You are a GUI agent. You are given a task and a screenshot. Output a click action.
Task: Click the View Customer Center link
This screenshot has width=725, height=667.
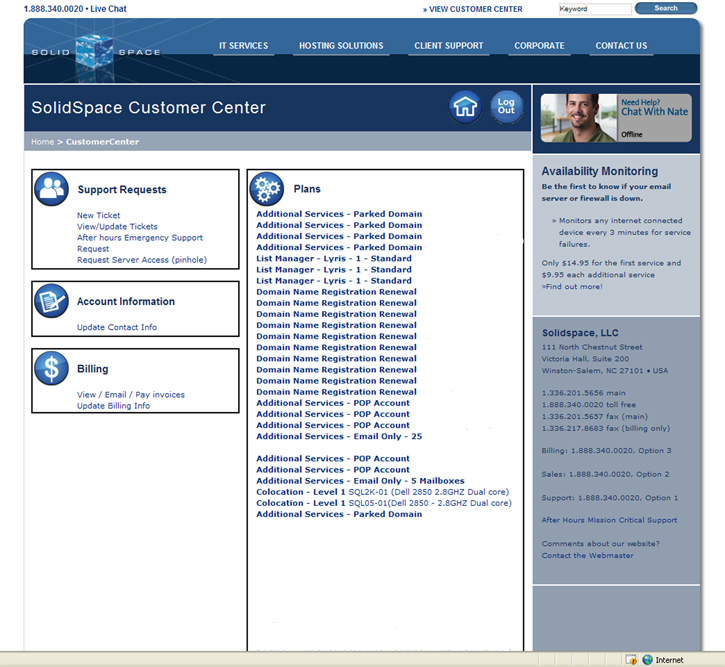click(x=473, y=9)
